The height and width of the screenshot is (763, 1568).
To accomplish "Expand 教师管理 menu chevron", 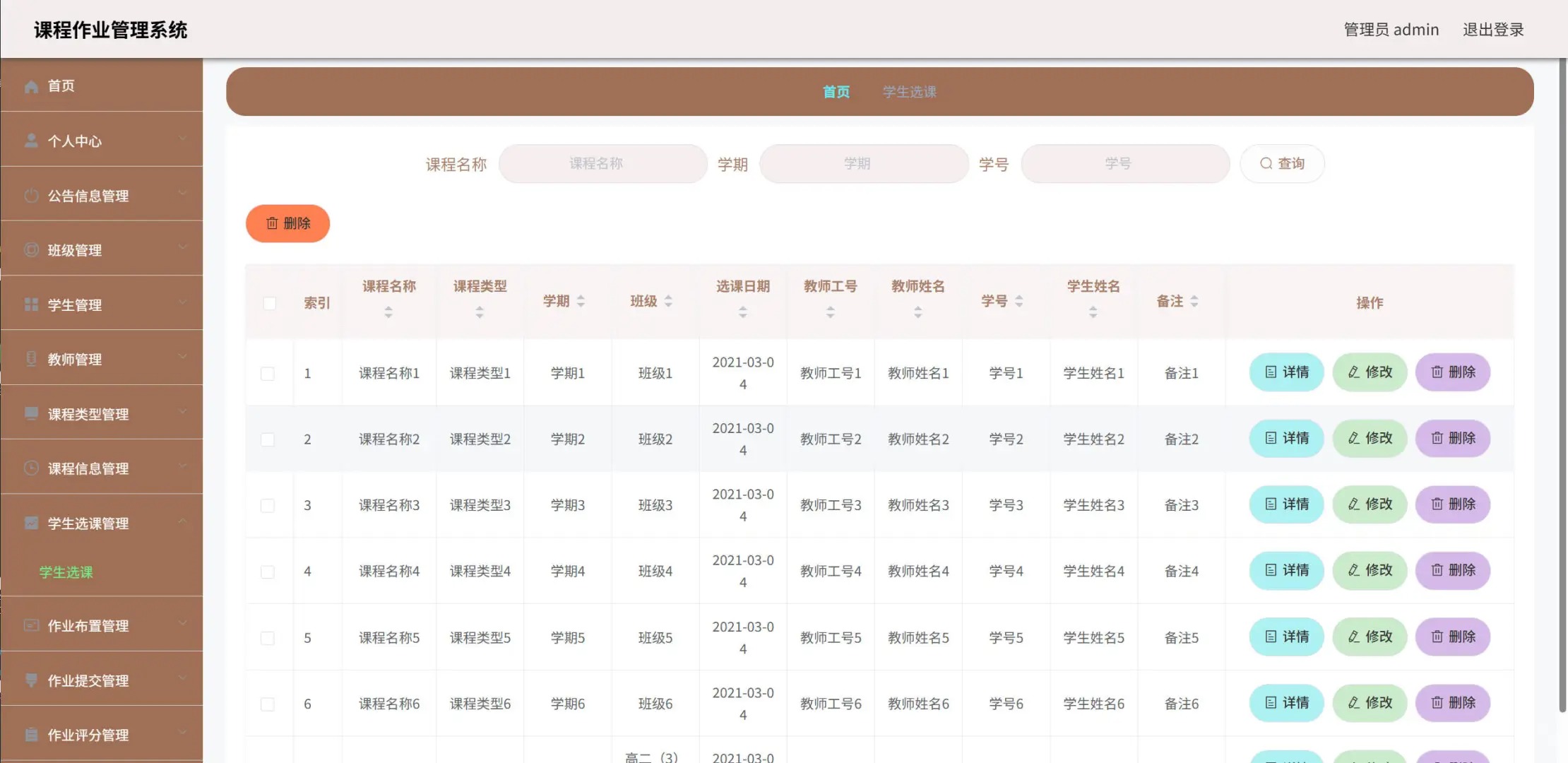I will [x=183, y=356].
